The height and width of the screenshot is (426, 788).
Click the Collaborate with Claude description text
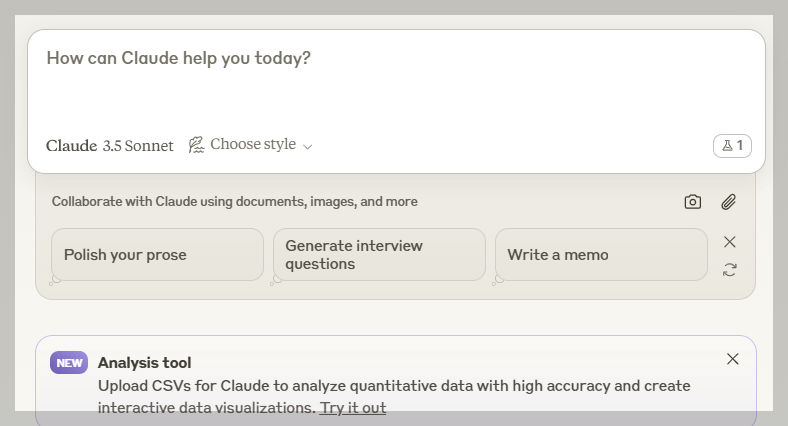coord(235,202)
